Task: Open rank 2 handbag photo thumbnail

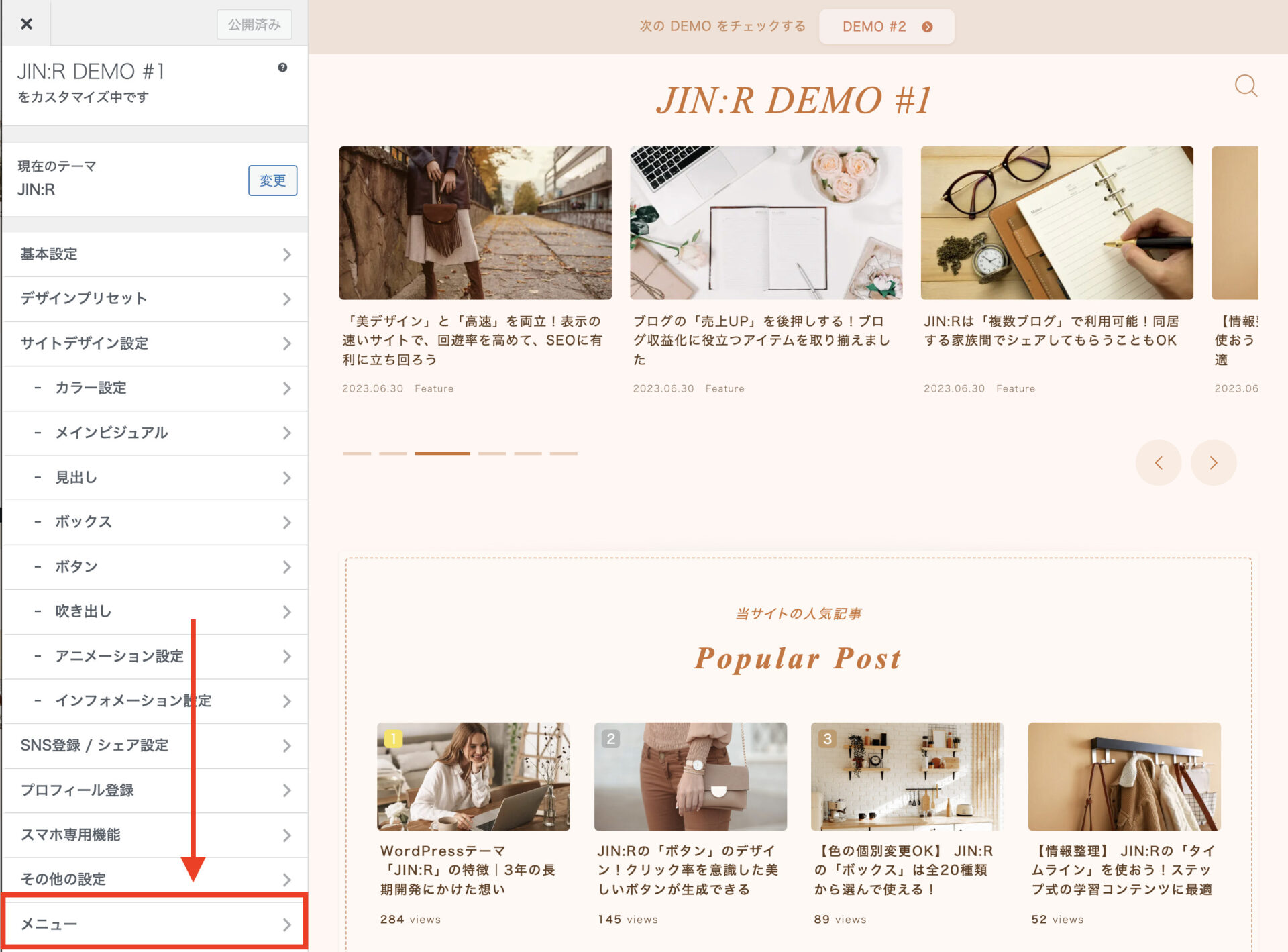Action: coord(690,776)
